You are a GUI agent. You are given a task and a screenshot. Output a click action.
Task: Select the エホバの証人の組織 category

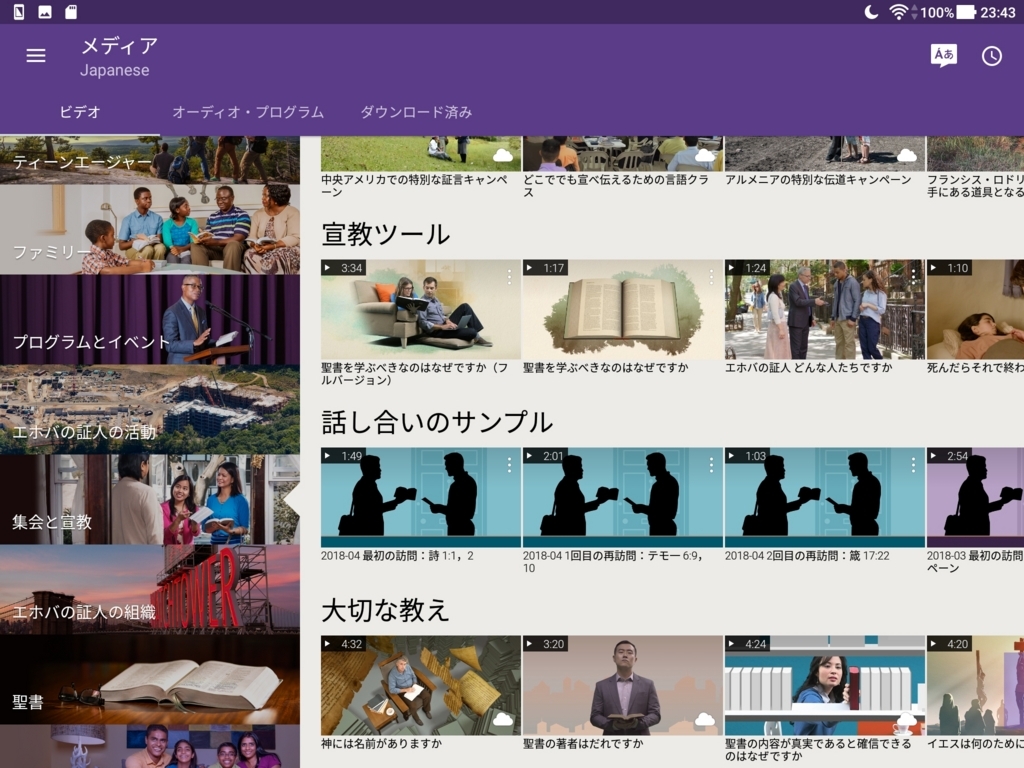click(x=150, y=590)
